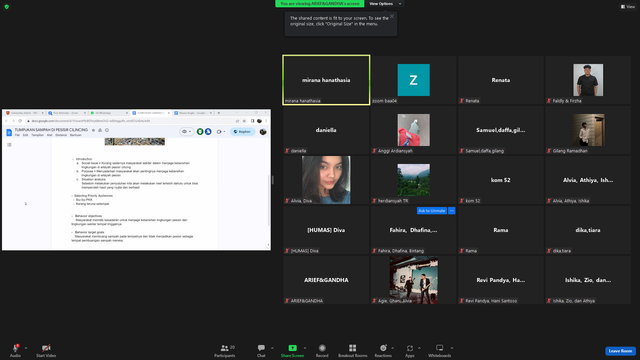Select the ARIEF&GANDHA participant tile

[326, 280]
